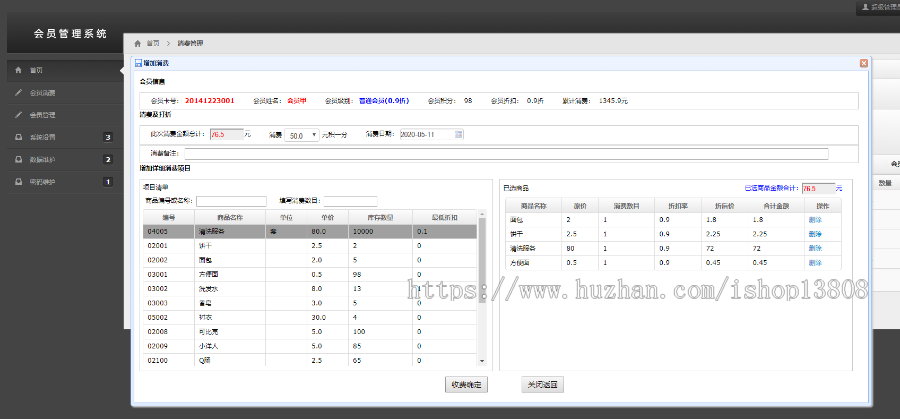Screen dimensions: 900x419
Task: Click the sidebar icon beside badge 3
Action: (x=18, y=137)
